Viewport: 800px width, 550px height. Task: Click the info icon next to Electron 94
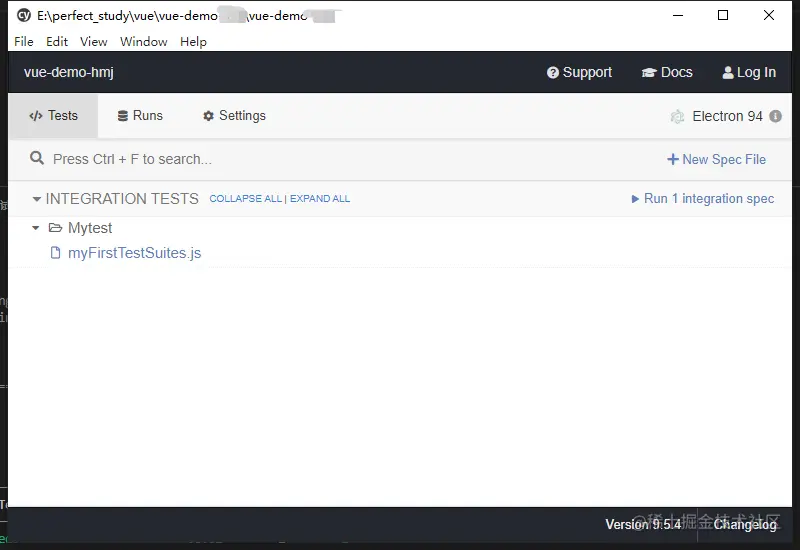click(x=776, y=116)
